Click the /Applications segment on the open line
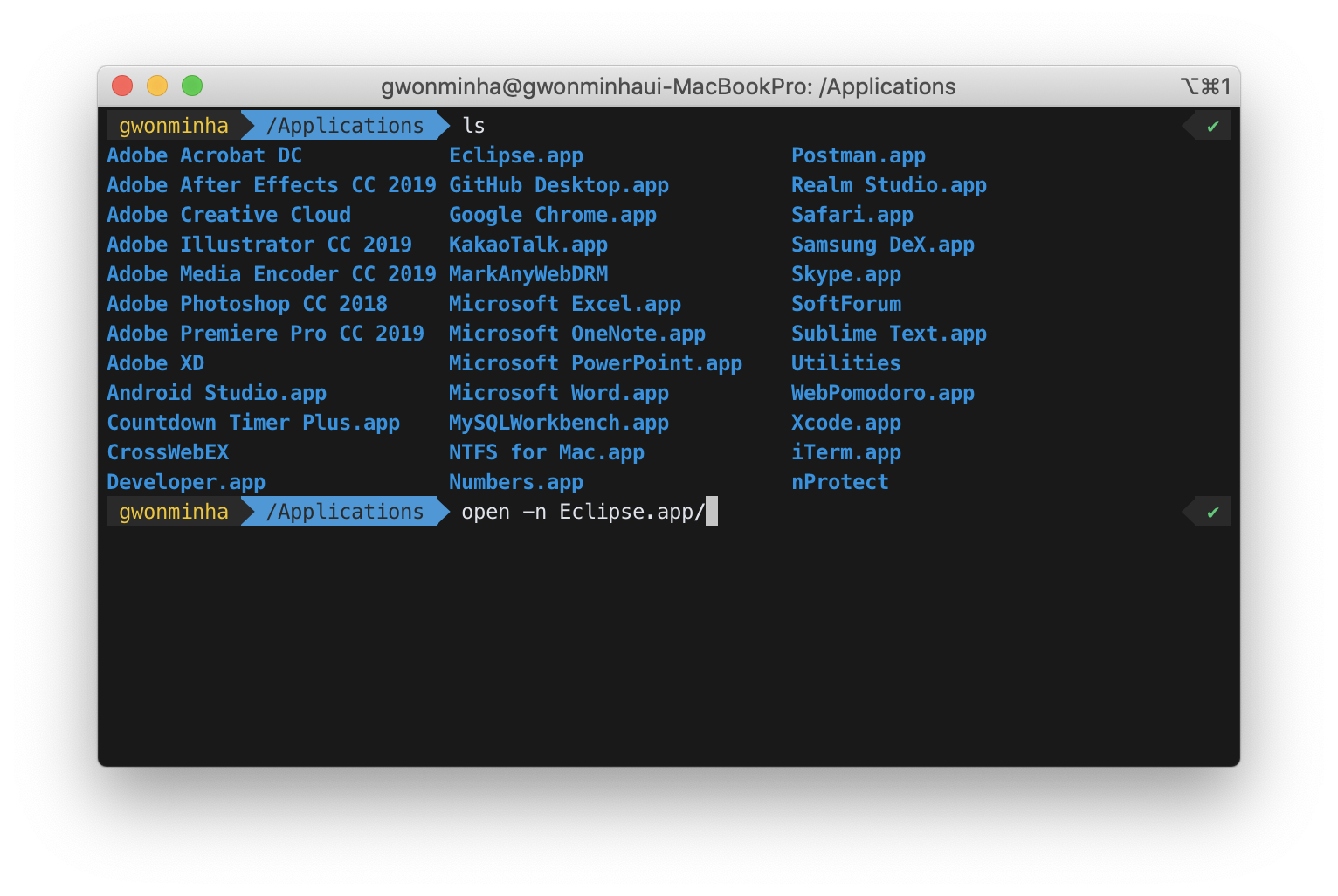 pos(345,512)
